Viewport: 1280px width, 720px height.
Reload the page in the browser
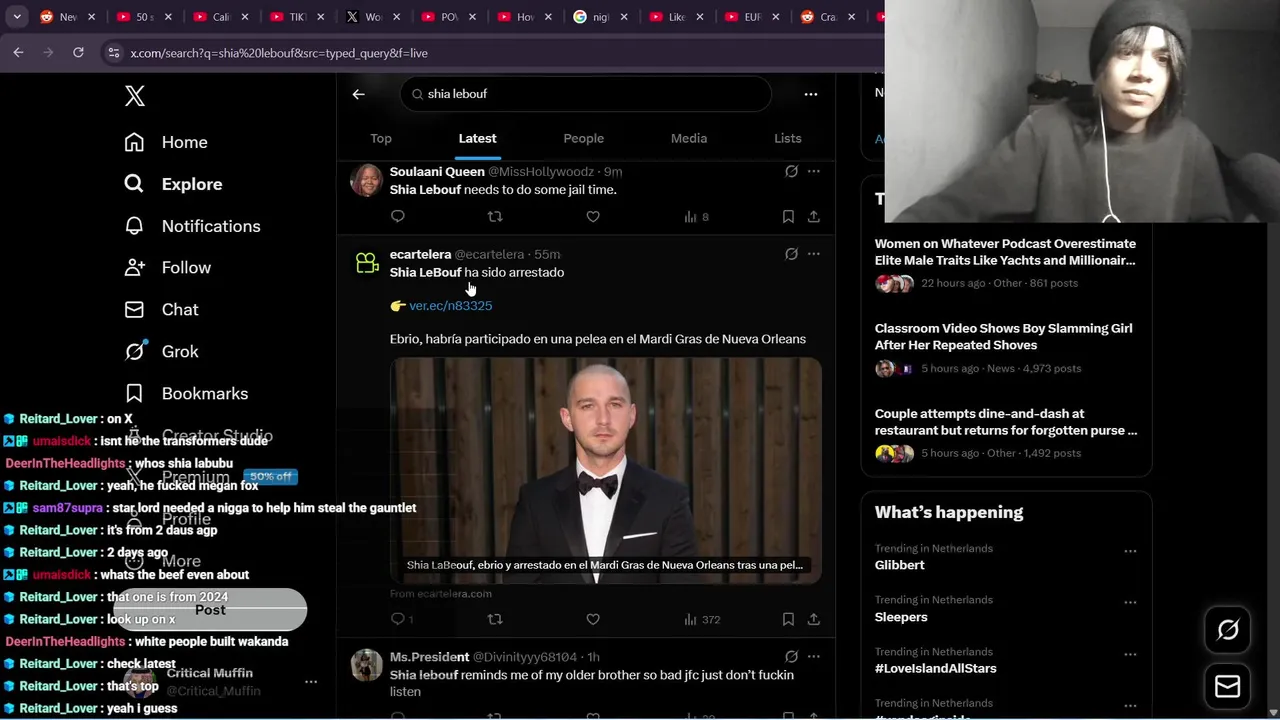[78, 53]
